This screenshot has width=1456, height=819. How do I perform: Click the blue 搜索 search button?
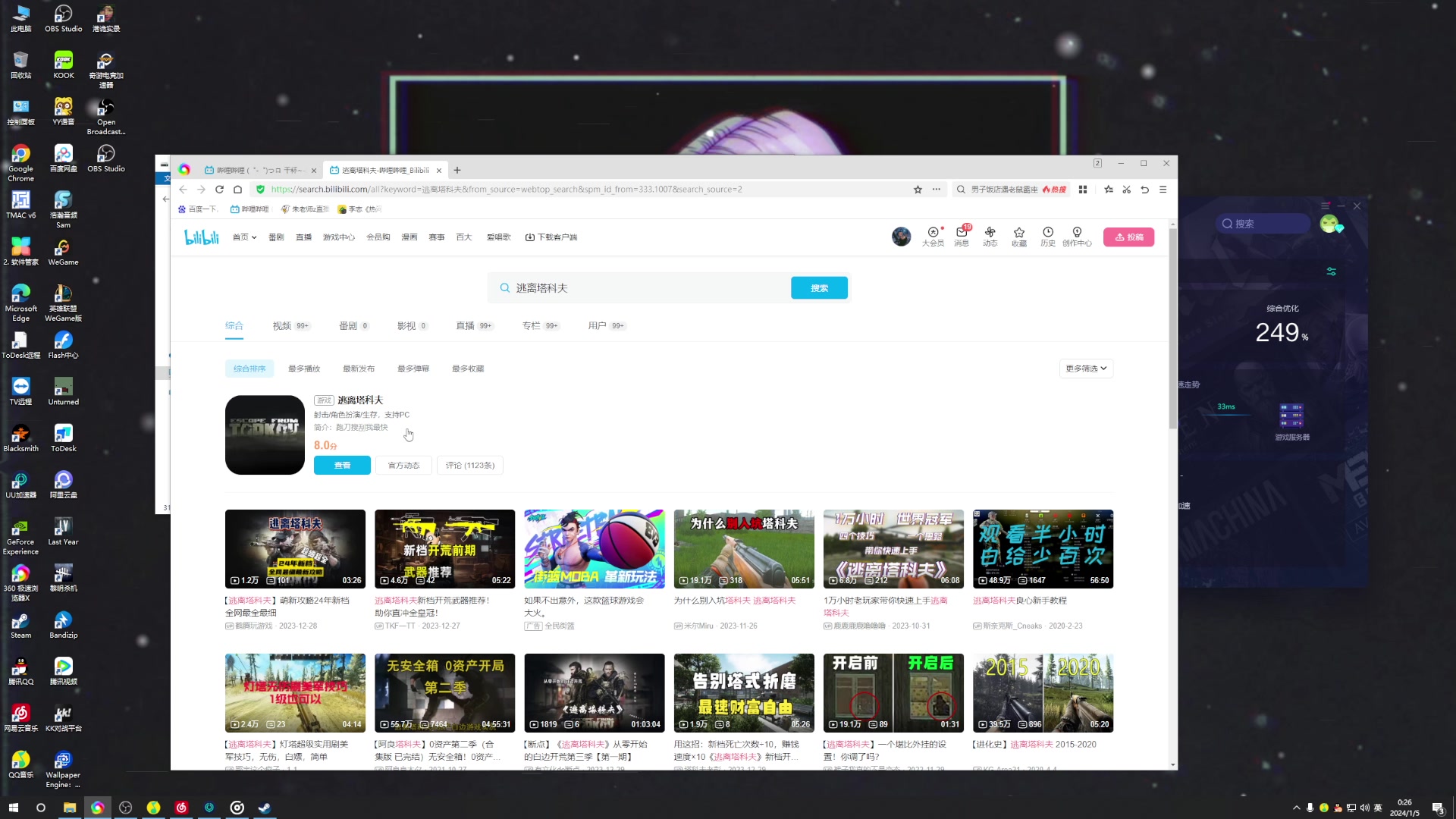(819, 288)
